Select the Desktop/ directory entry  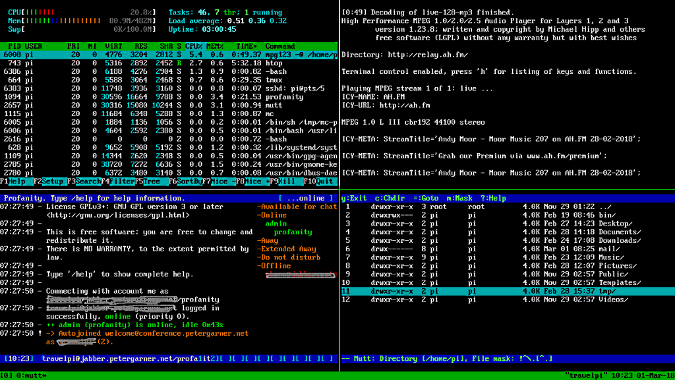coord(508,223)
